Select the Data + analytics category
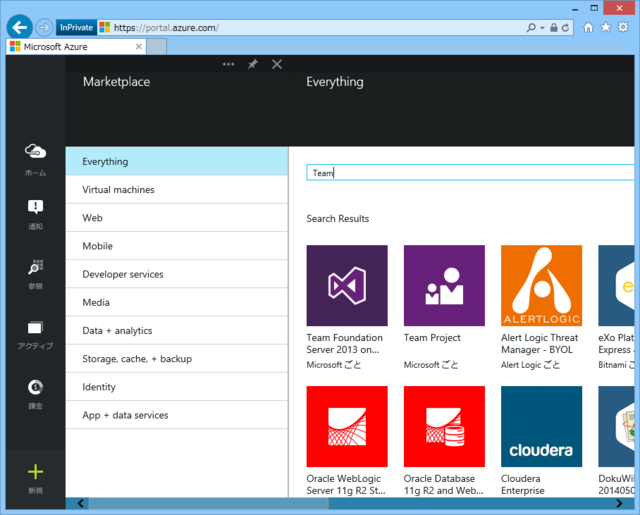640x515 pixels. click(177, 331)
